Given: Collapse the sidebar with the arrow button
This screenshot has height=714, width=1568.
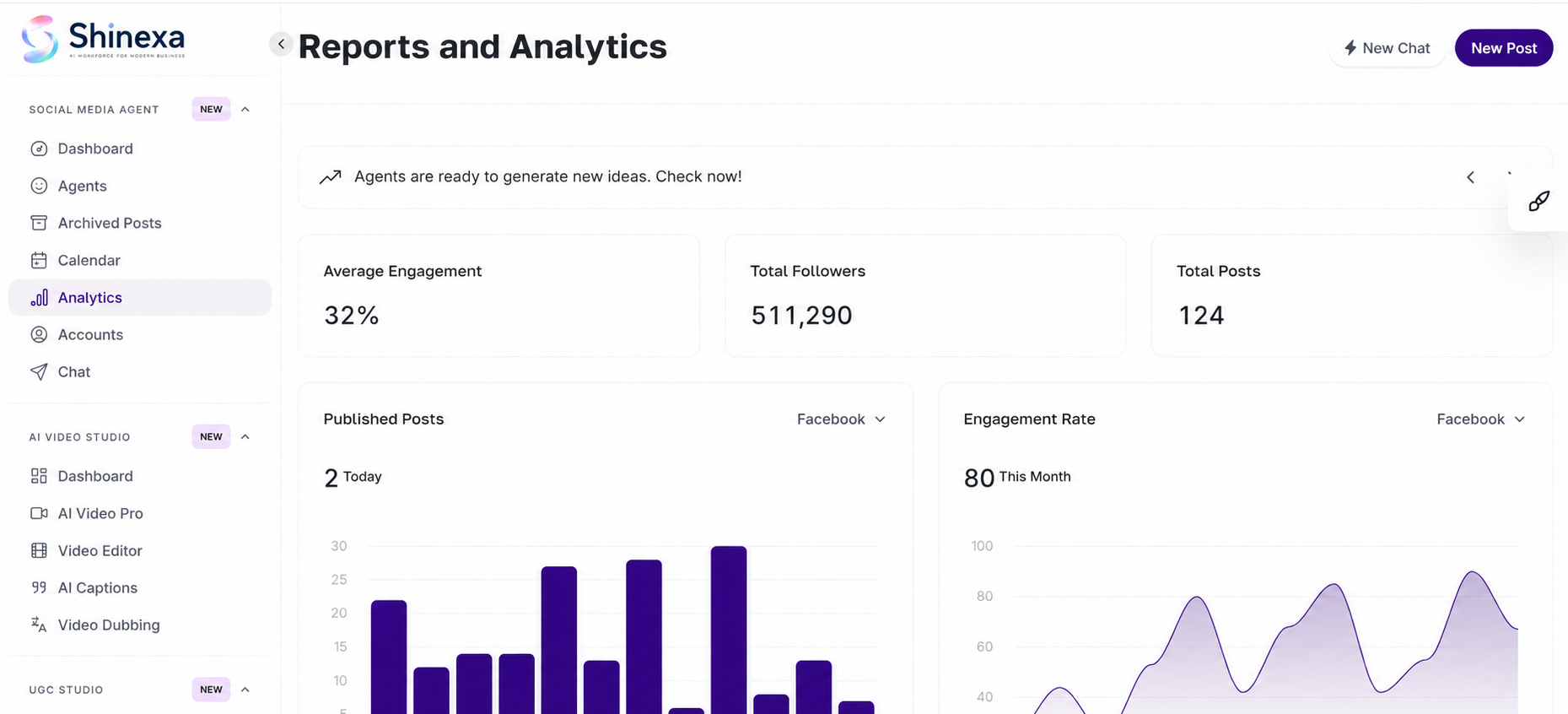Looking at the screenshot, I should pyautogui.click(x=281, y=44).
